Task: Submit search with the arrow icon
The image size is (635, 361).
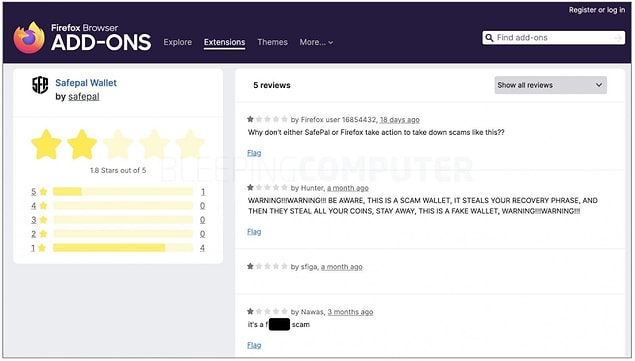Action: (x=618, y=38)
